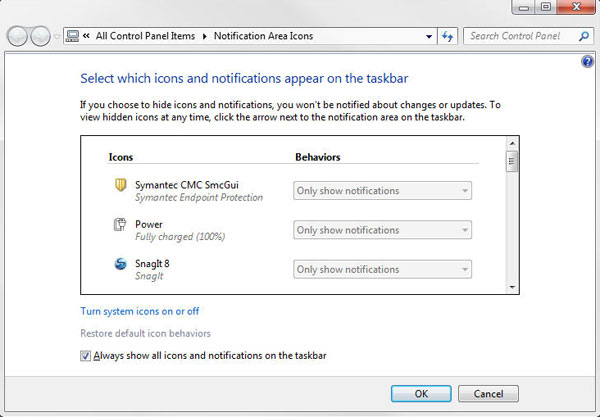Expand the SnagIt 8 behavior dropdown
Image resolution: width=600 pixels, height=417 pixels.
coord(382,269)
